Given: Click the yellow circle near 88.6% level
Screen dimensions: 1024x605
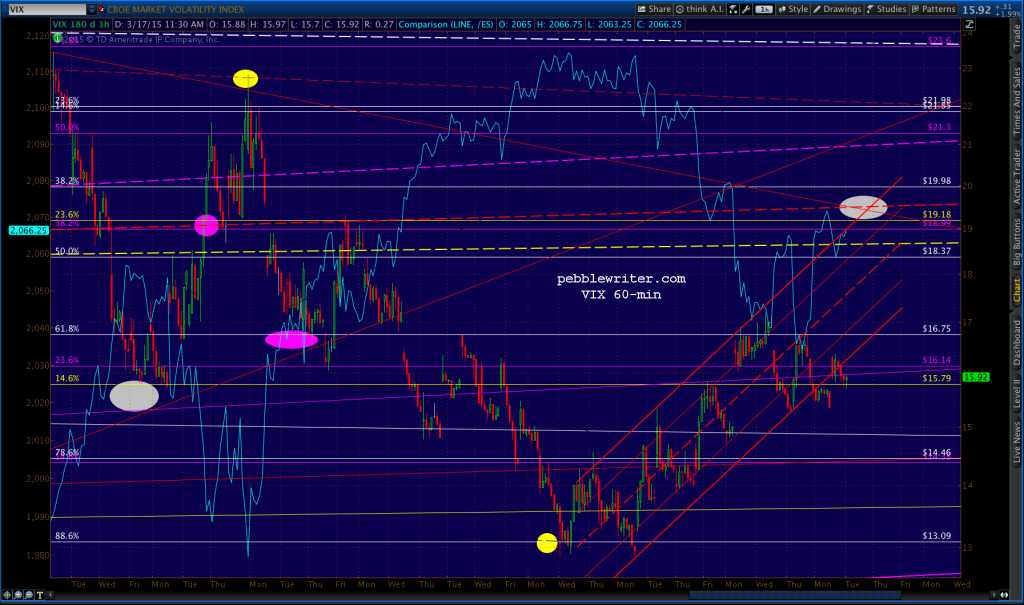Looking at the screenshot, I should 547,542.
